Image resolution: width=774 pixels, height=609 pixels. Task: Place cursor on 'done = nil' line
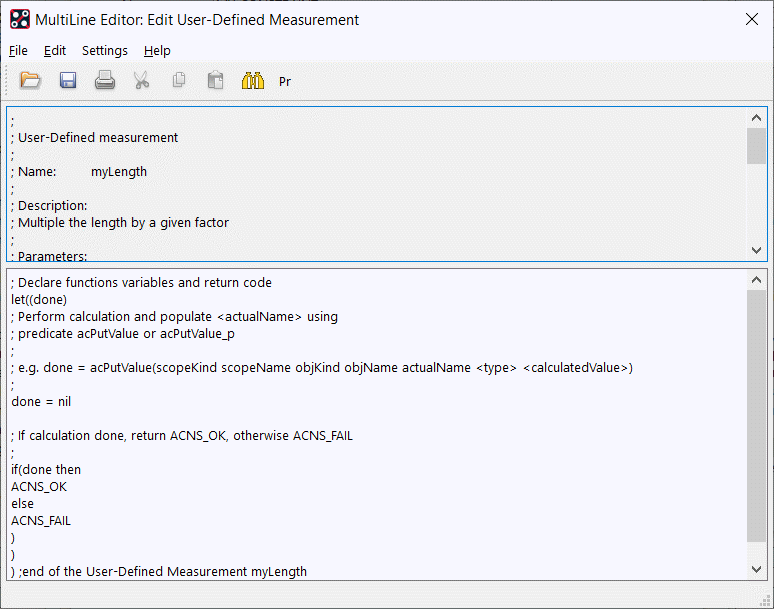tap(41, 402)
